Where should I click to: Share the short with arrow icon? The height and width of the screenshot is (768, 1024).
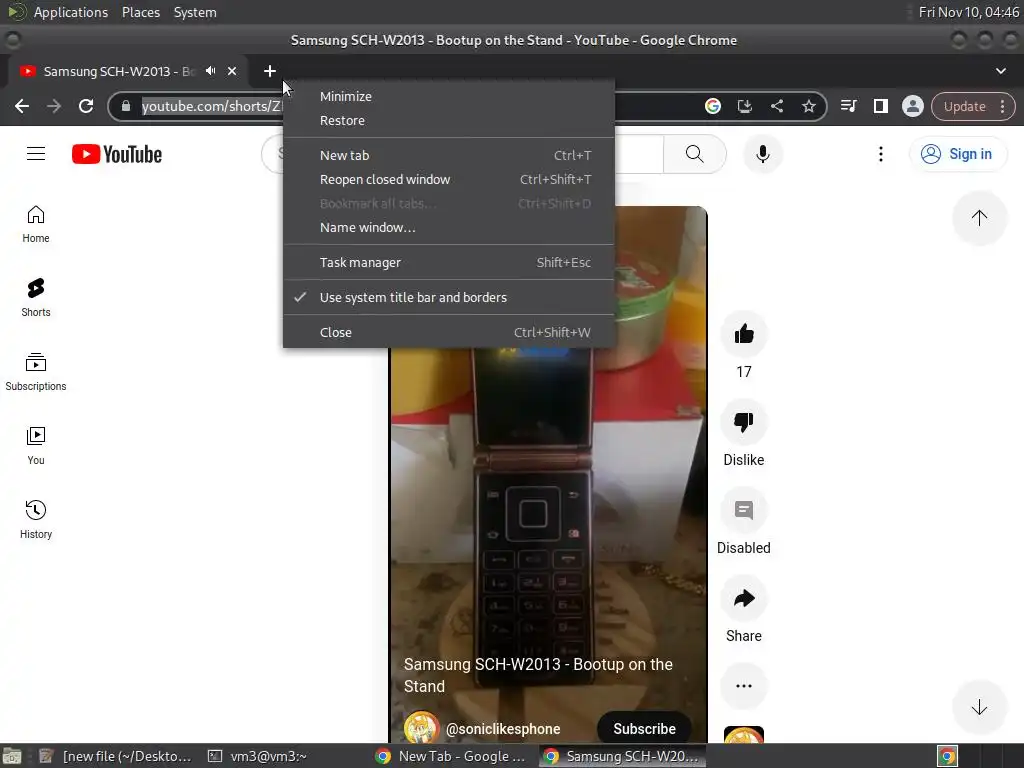coord(744,598)
